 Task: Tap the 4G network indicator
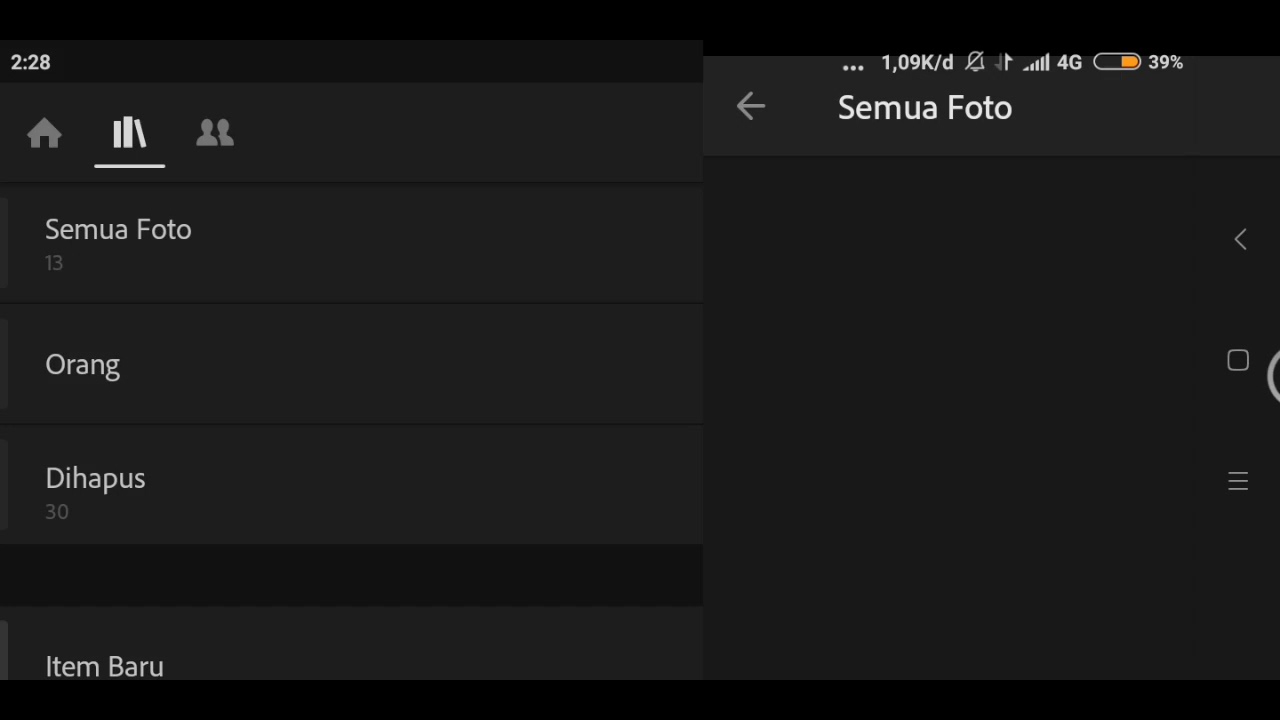[1069, 63]
